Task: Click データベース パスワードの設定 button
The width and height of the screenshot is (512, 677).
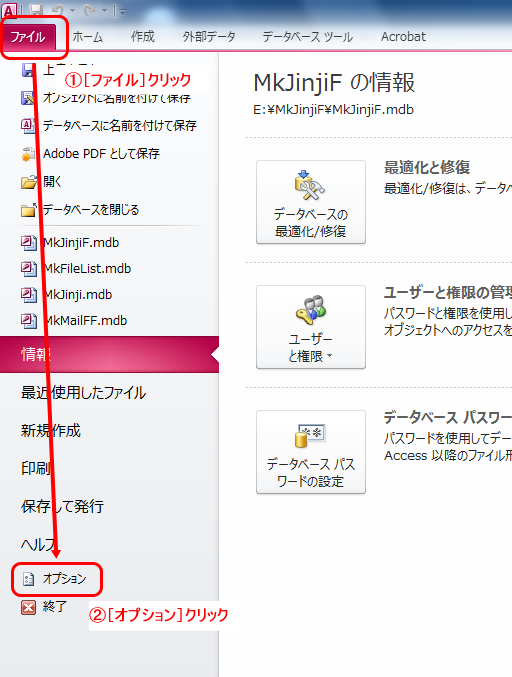Action: tap(311, 452)
